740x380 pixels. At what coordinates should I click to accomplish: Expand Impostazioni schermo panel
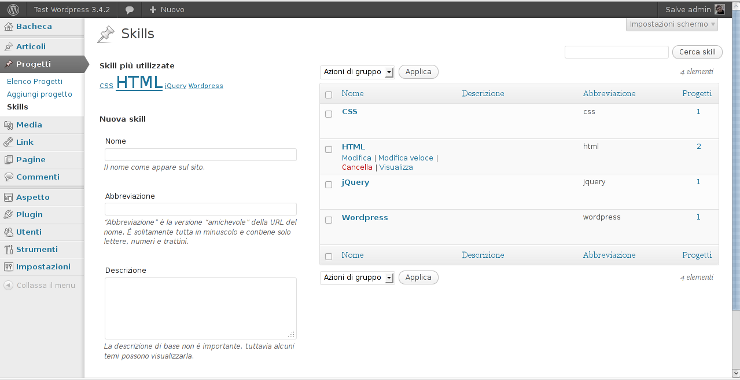click(672, 25)
